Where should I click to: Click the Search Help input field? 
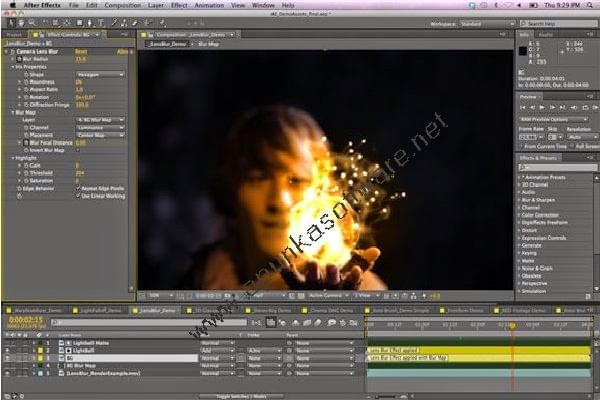(x=561, y=24)
